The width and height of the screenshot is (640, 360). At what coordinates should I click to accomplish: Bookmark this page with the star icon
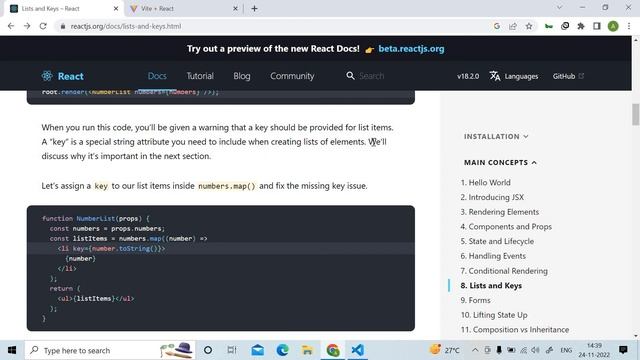(x=529, y=26)
